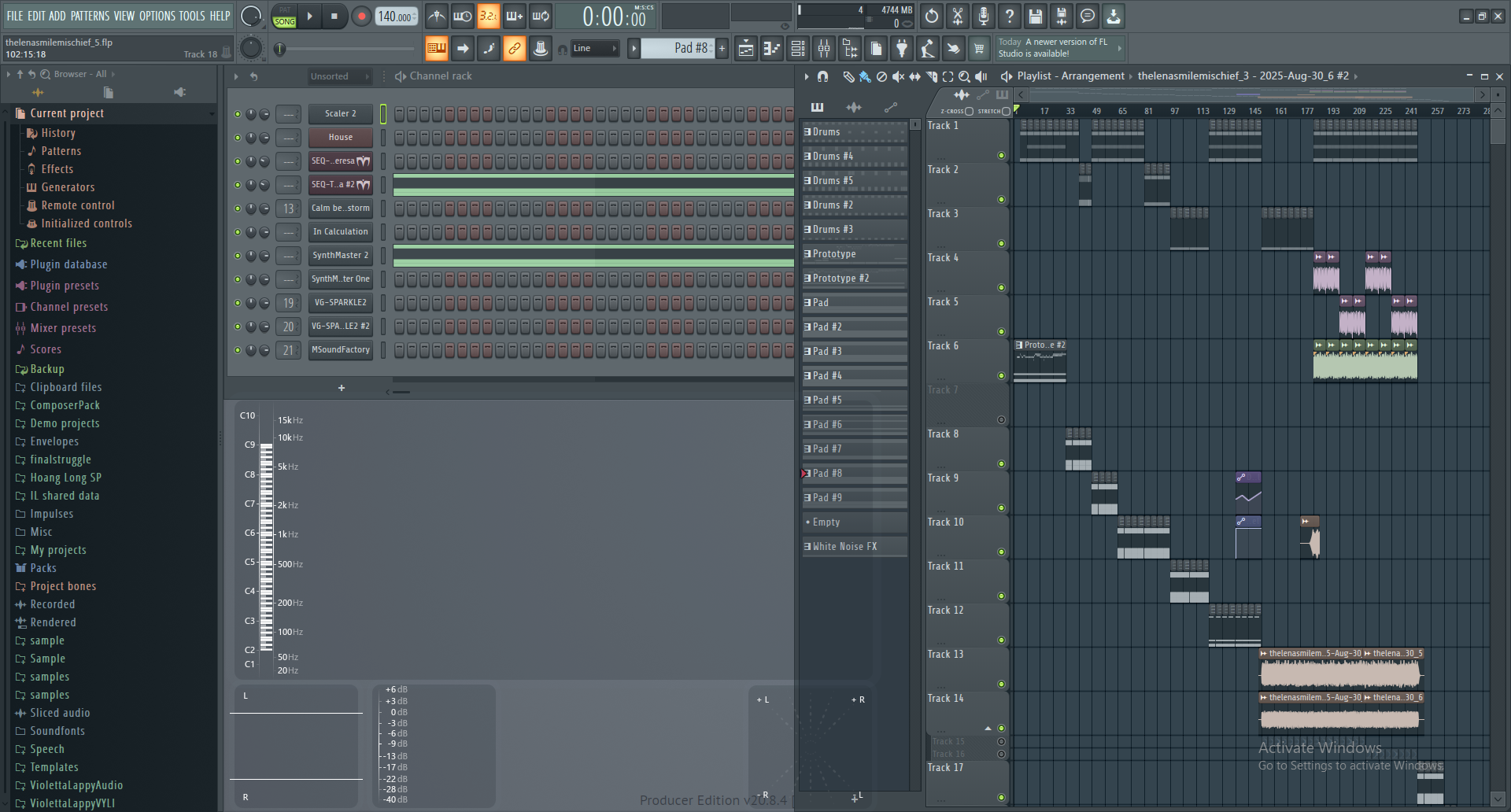Toggle mute for Track 10

click(x=1001, y=552)
